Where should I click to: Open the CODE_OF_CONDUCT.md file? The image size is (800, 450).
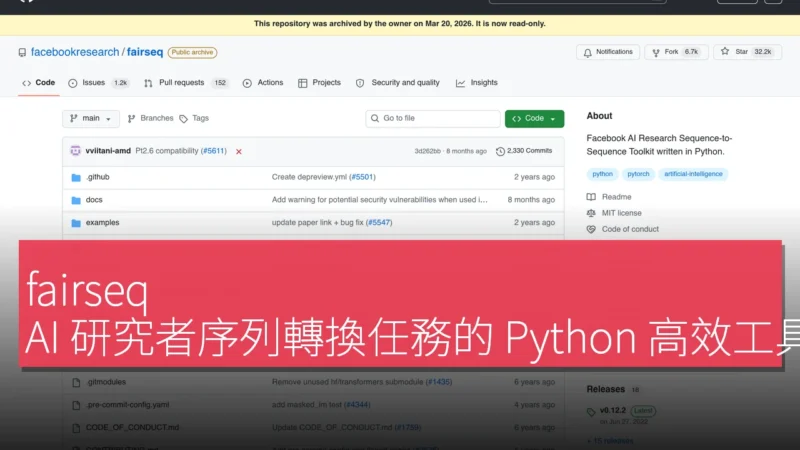click(132, 428)
